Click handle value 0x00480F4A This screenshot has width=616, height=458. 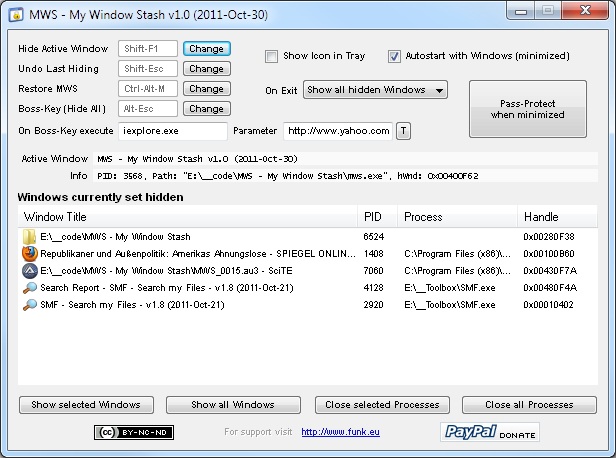tap(550, 288)
